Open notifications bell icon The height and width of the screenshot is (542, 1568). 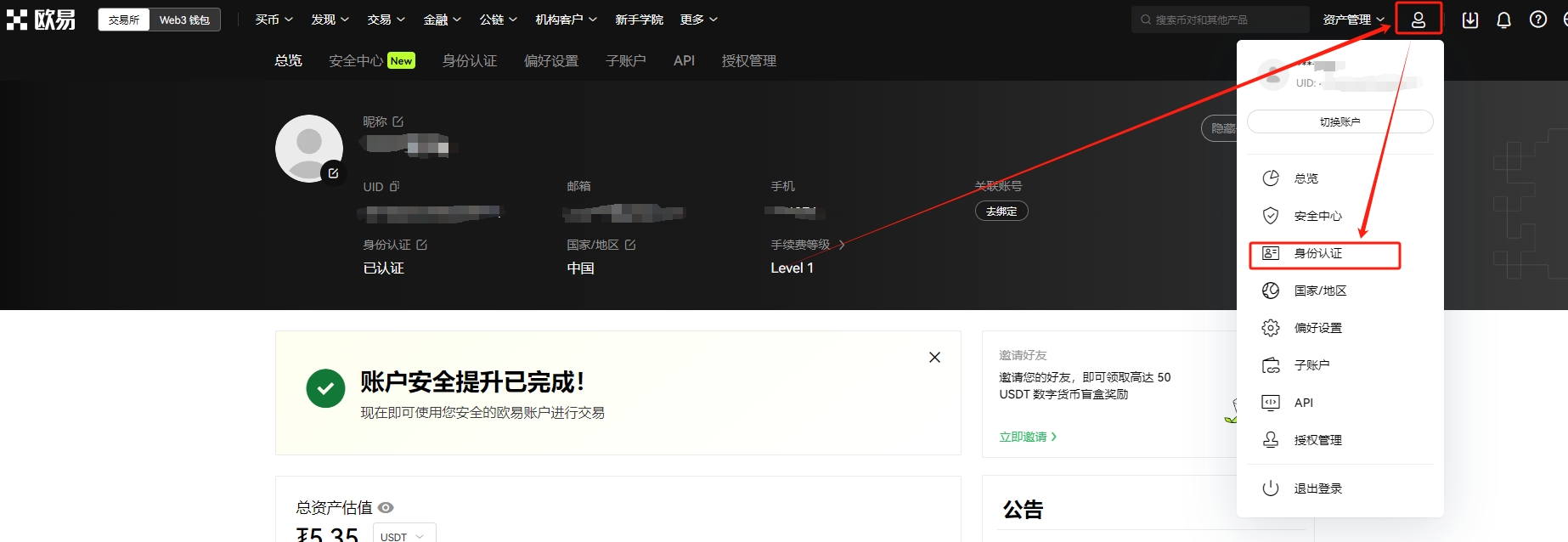(1503, 20)
